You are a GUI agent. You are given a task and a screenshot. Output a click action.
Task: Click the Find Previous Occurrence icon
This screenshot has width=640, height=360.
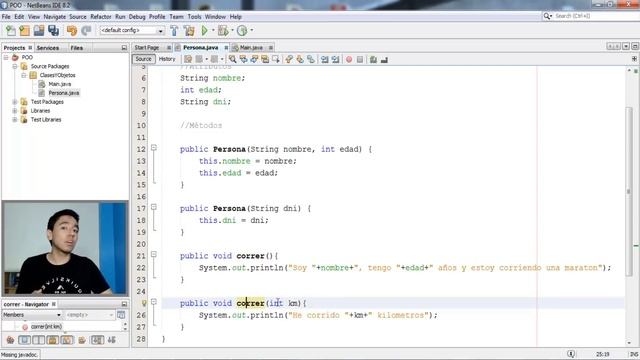coord(243,60)
